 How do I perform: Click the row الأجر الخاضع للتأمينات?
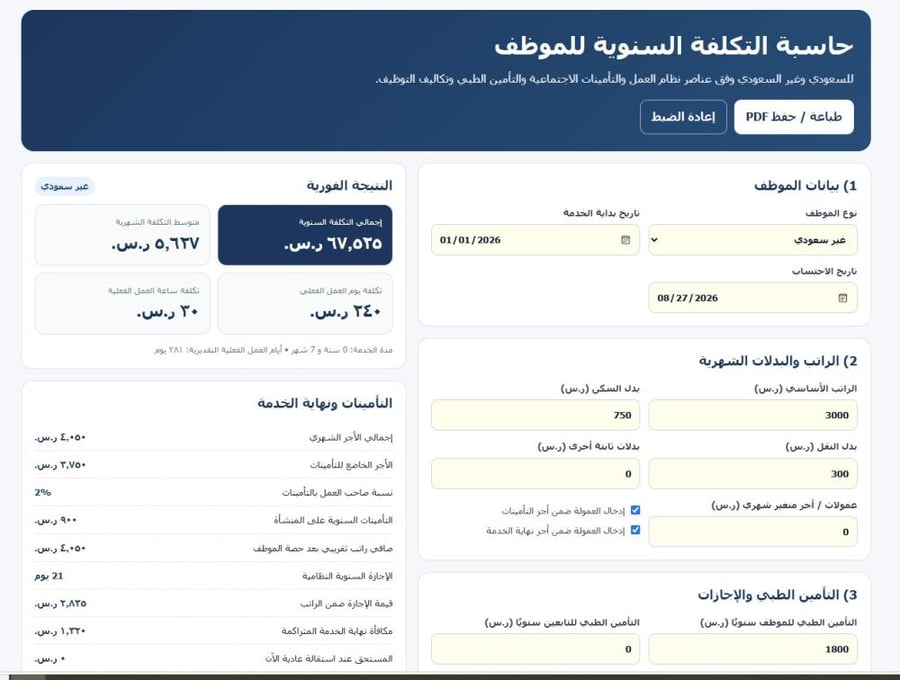pyautogui.click(x=214, y=465)
